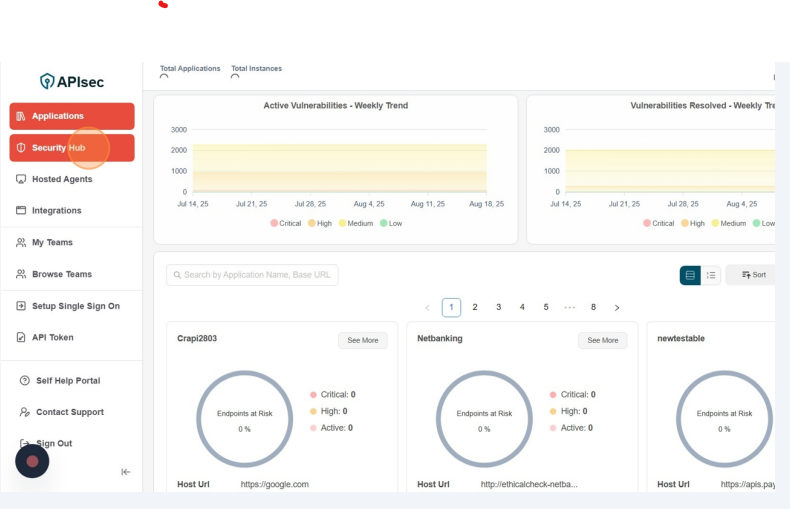Click the API Token icon
790x509 pixels.
click(22, 338)
